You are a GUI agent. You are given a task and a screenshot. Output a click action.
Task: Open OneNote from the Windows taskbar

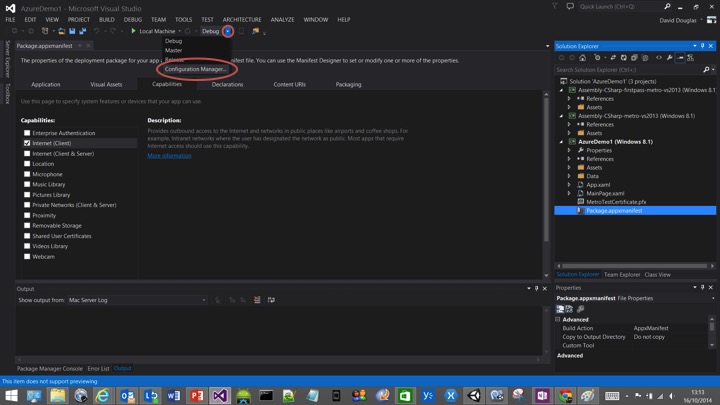point(542,395)
